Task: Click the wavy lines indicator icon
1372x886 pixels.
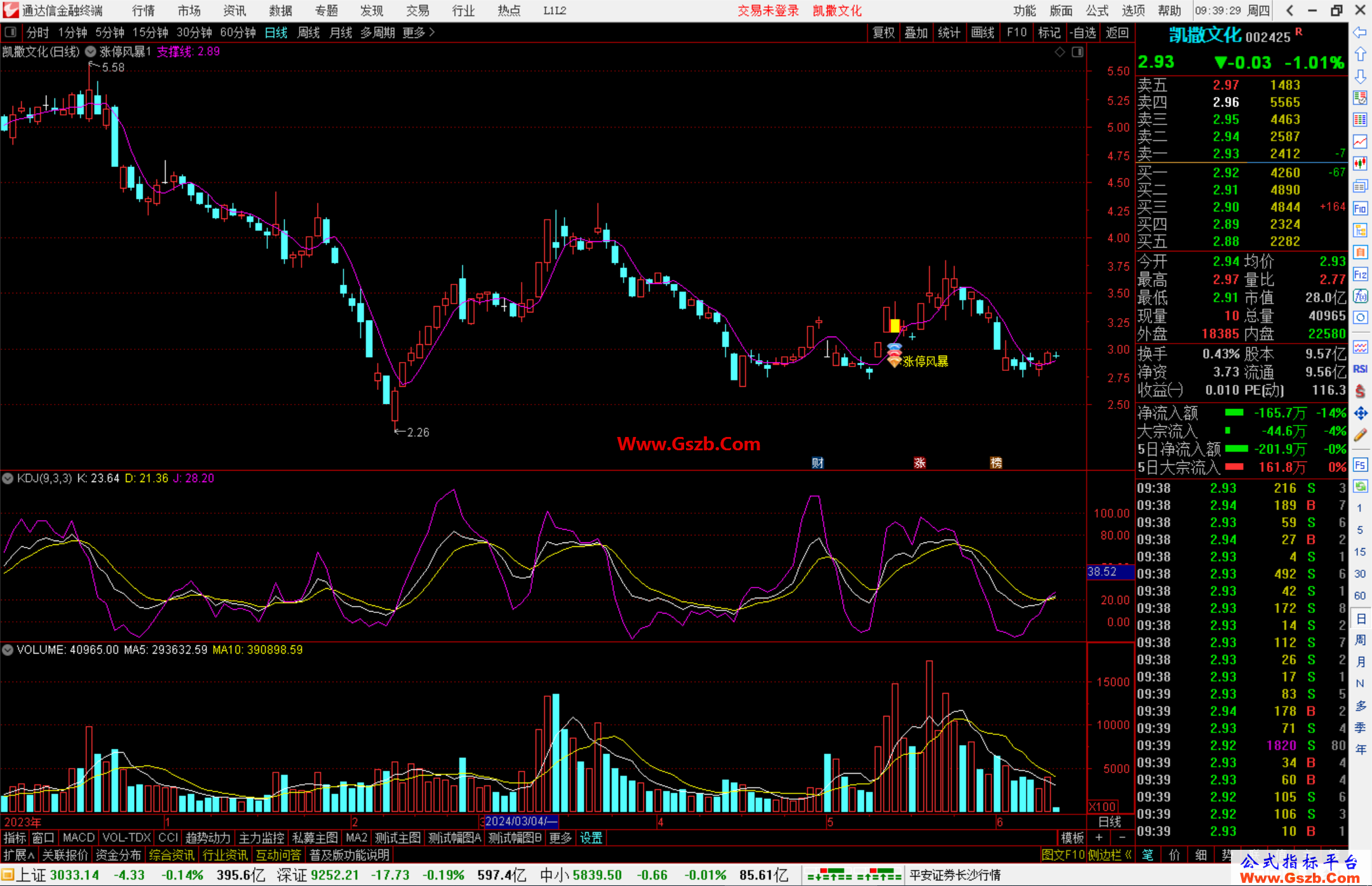Action: (1360, 347)
